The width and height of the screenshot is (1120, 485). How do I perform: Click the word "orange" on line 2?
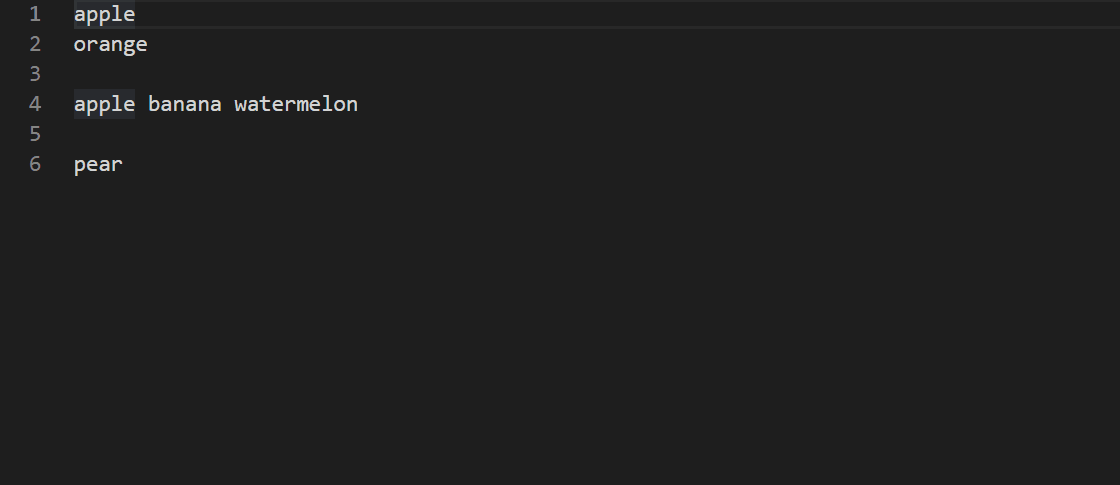110,44
